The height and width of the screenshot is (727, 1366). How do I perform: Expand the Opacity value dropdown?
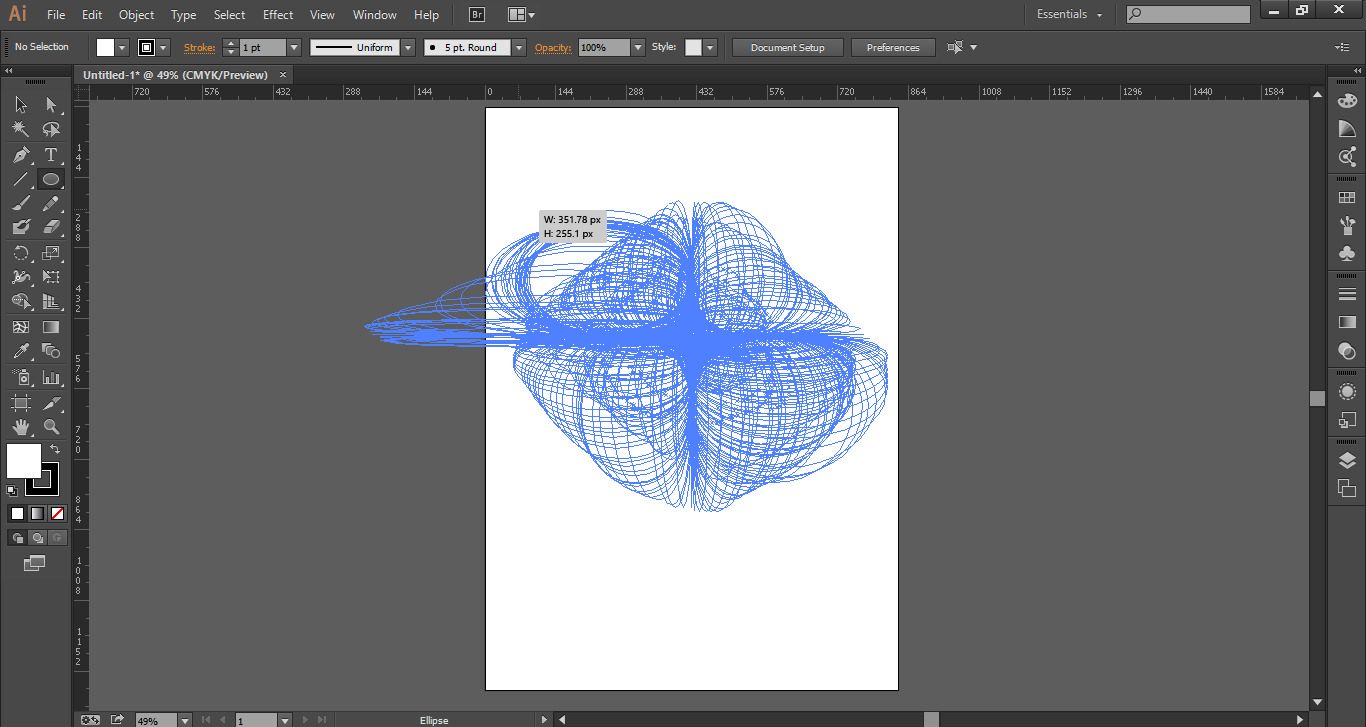point(639,47)
